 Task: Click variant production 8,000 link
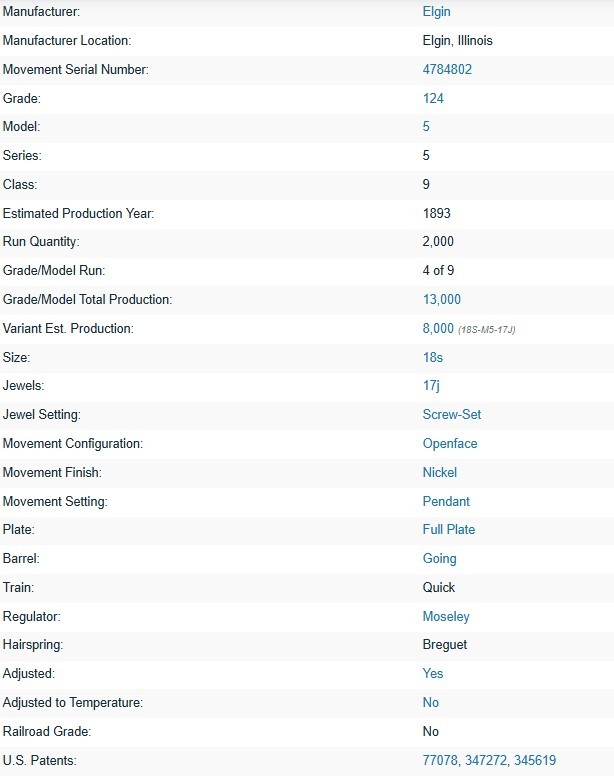(x=438, y=328)
